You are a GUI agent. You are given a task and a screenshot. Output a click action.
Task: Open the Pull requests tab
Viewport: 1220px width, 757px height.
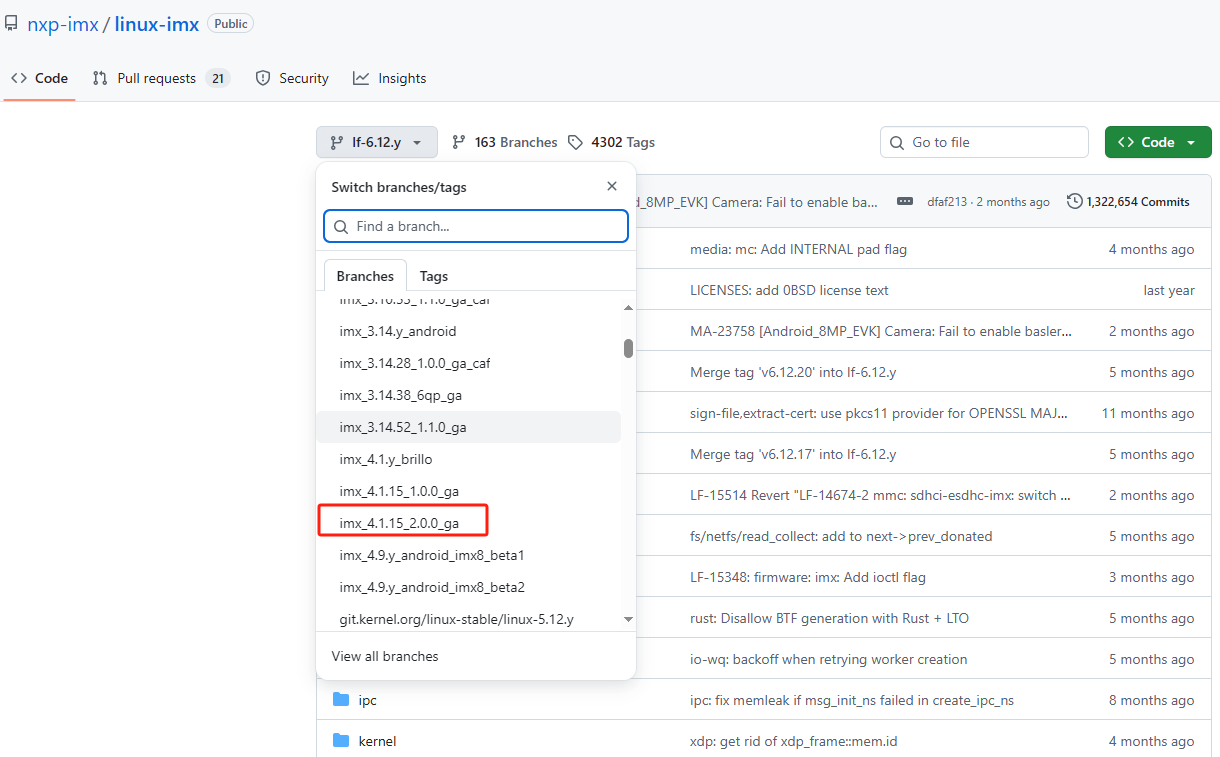point(161,78)
